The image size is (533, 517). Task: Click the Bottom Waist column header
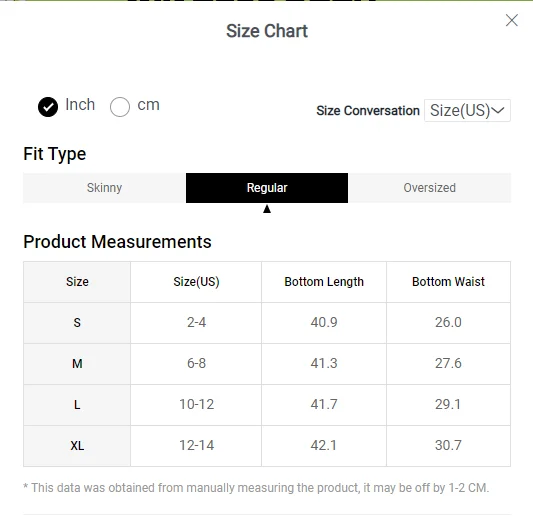tap(448, 282)
